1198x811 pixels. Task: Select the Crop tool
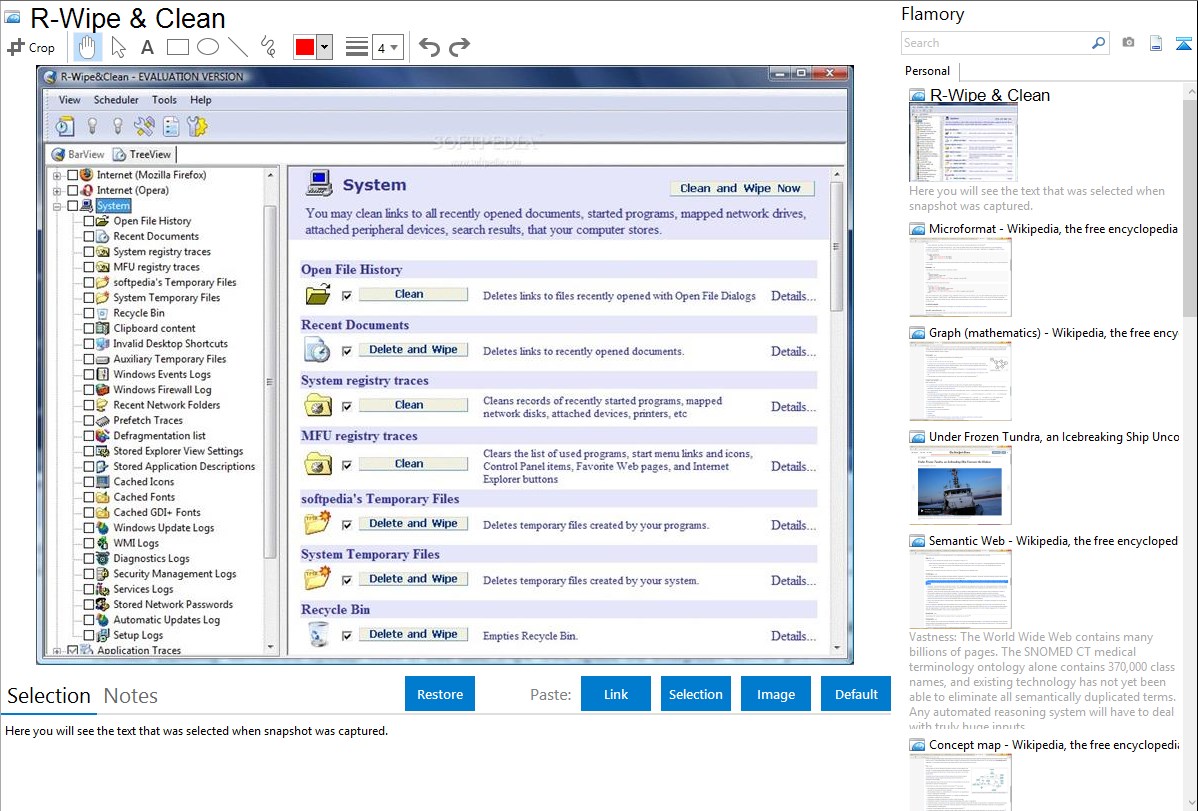point(31,47)
